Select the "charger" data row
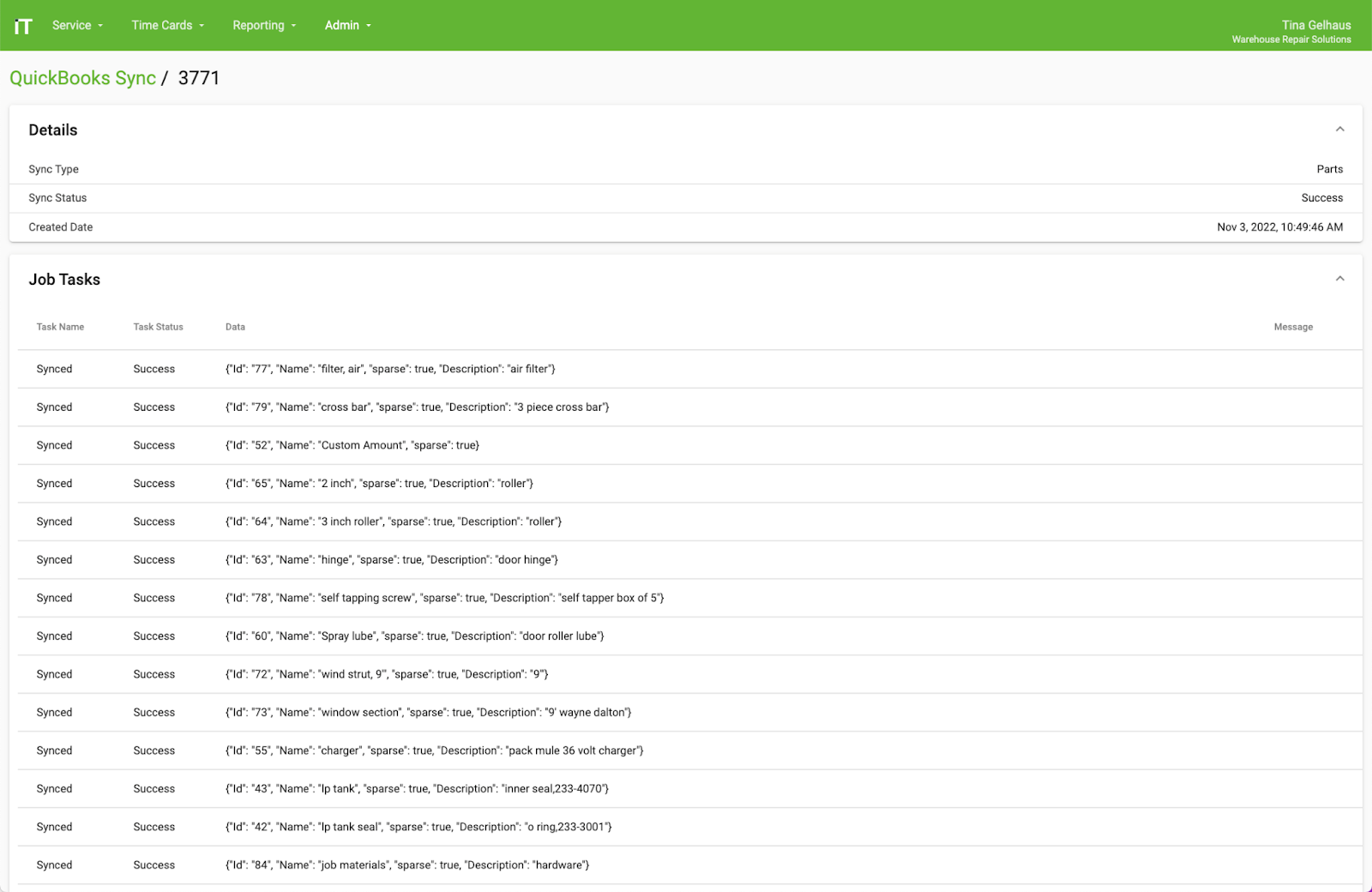The width and height of the screenshot is (1372, 892). (690, 750)
